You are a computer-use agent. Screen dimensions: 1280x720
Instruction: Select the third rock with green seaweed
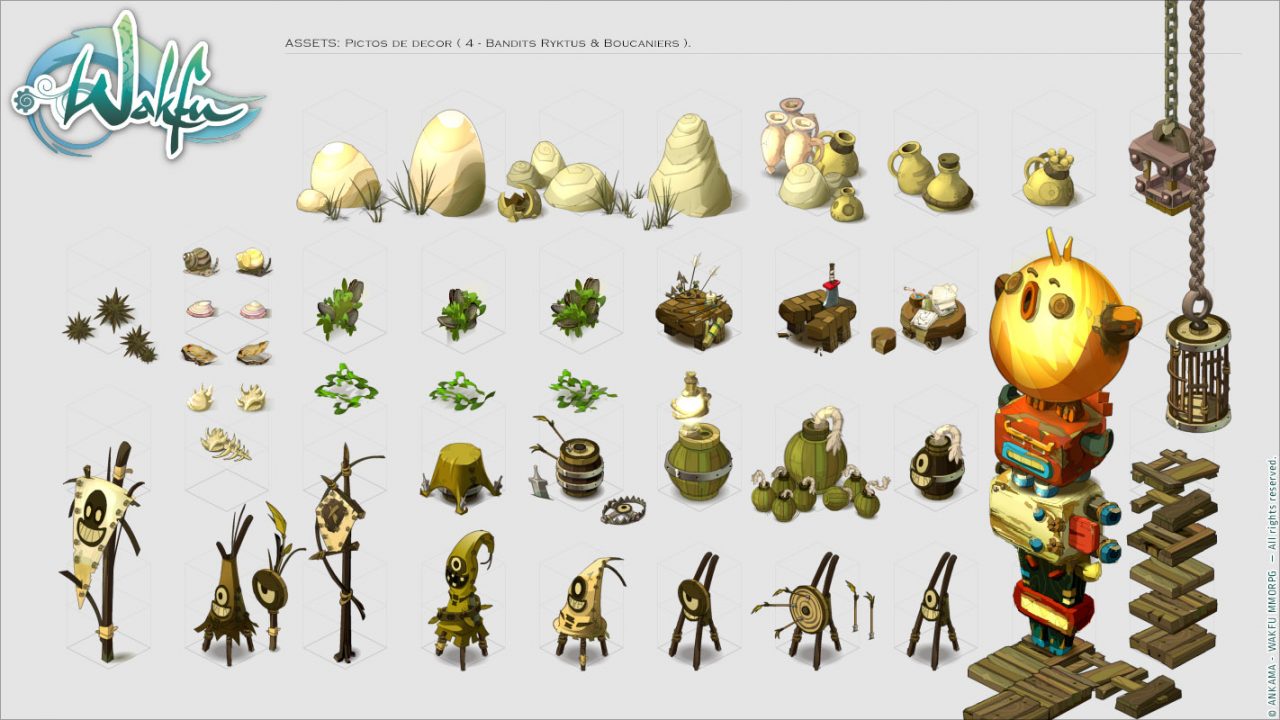point(579,307)
